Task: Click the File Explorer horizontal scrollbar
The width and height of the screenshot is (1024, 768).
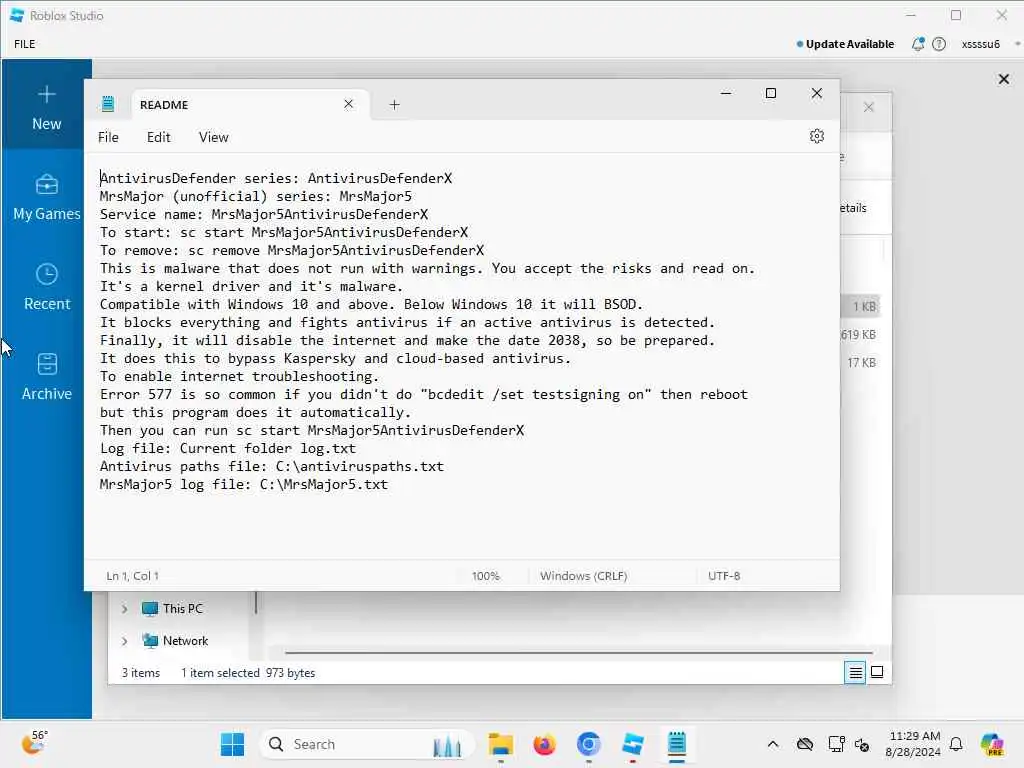Action: point(579,652)
